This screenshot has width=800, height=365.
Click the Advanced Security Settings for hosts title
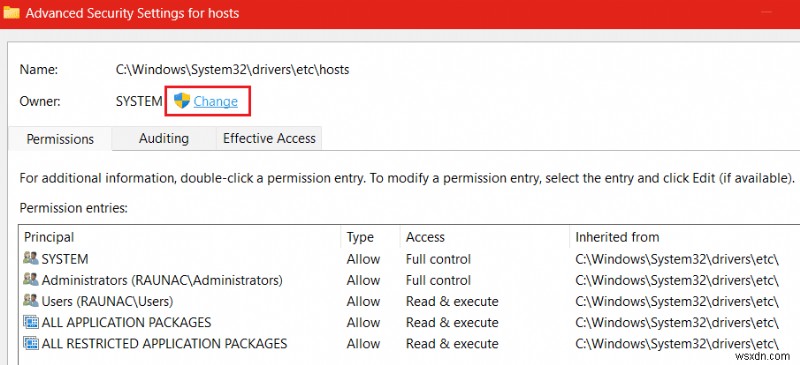tap(132, 13)
